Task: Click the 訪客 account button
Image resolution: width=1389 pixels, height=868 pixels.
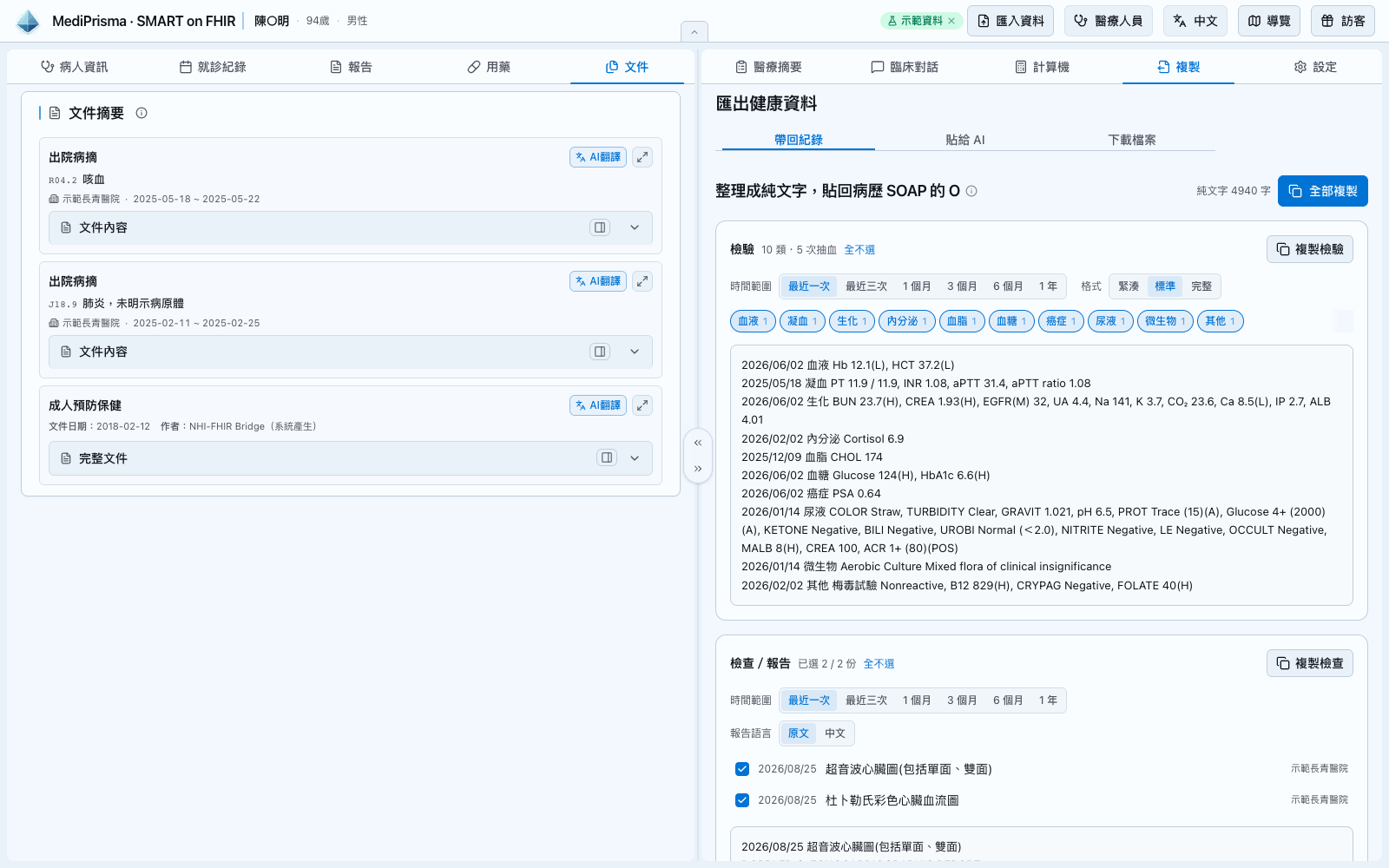Action: (x=1343, y=21)
